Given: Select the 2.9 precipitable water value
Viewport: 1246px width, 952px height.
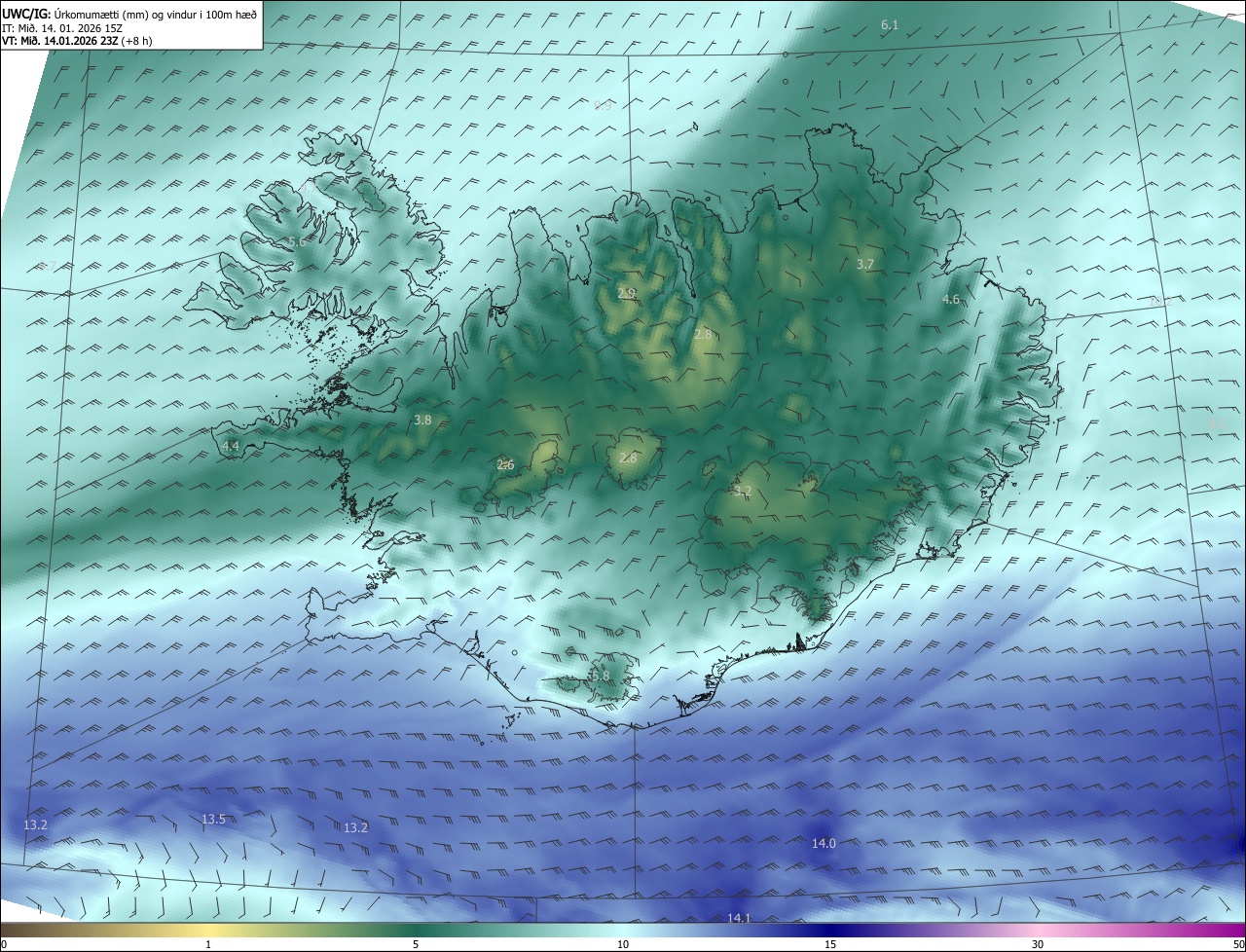Looking at the screenshot, I should (626, 293).
